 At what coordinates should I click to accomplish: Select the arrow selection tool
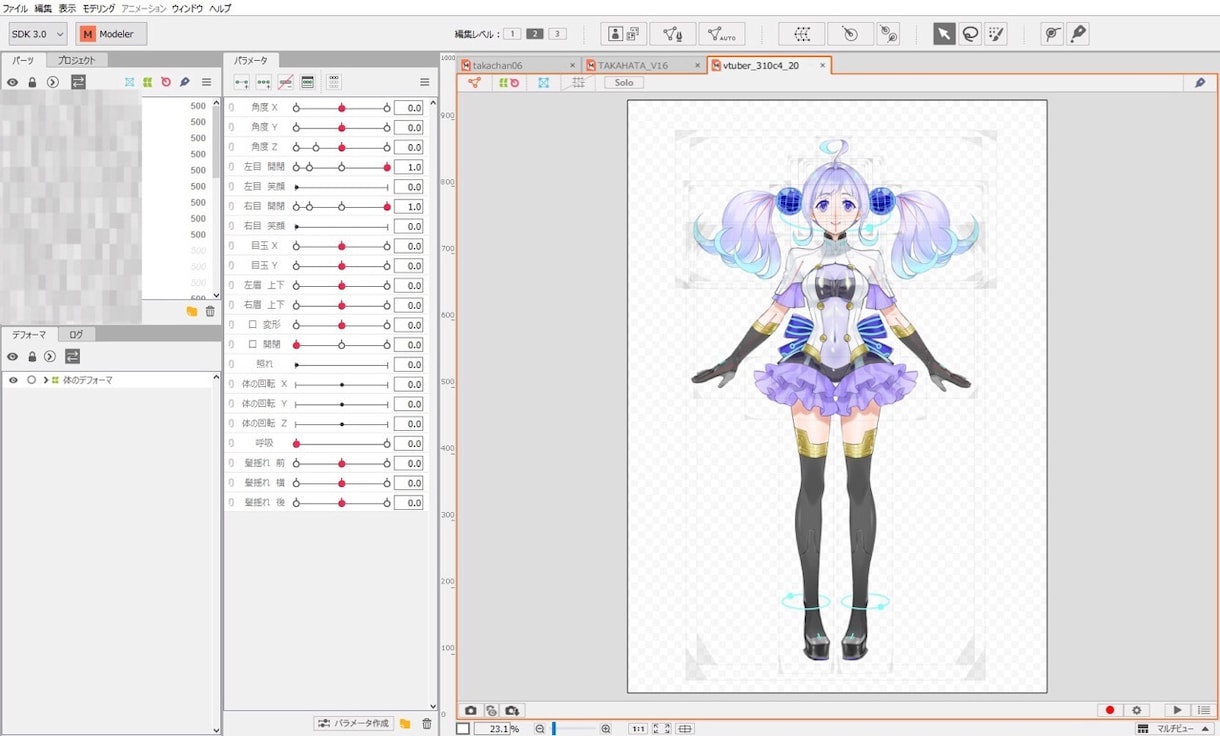coord(944,34)
